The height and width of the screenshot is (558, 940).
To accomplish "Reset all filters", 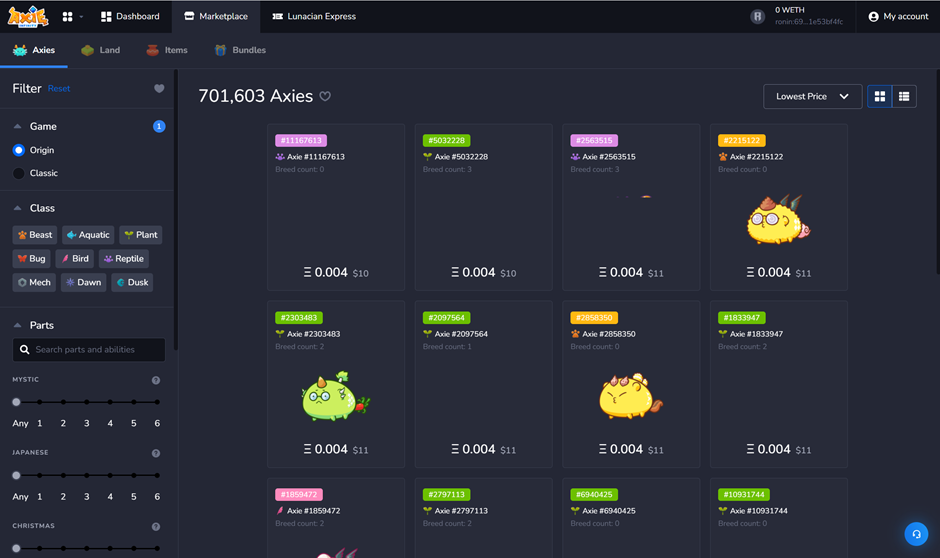I will (x=59, y=89).
